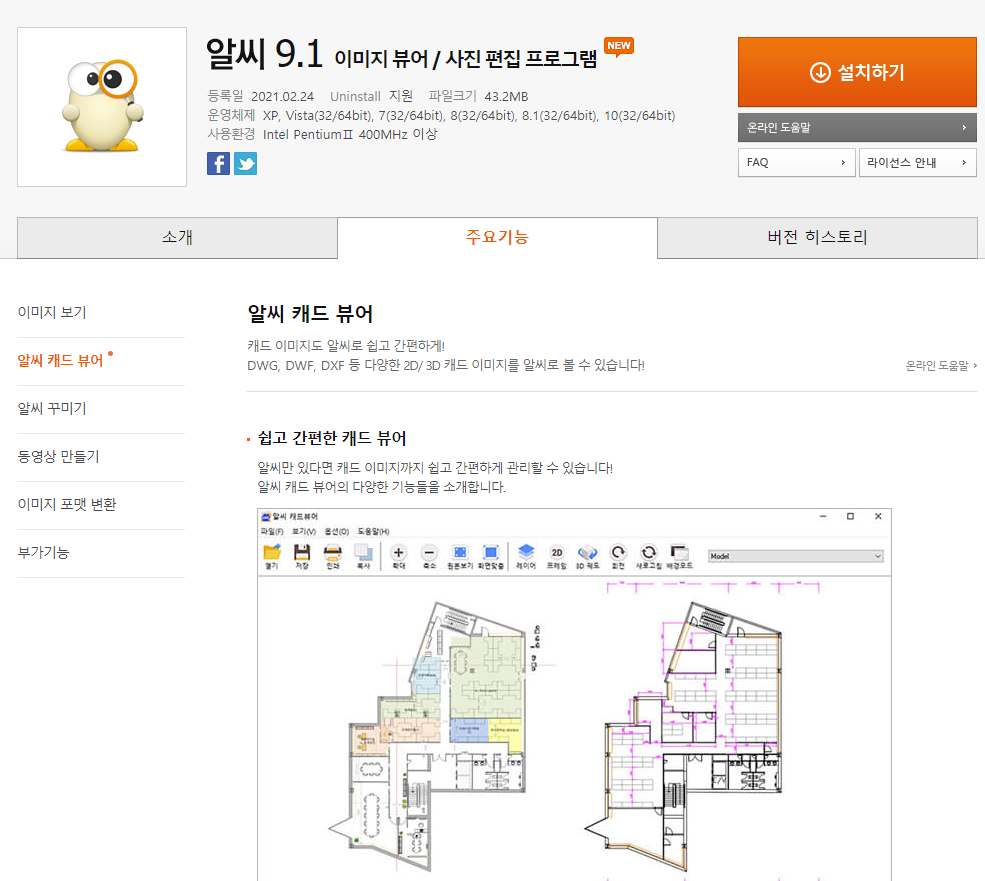Select 동영상 만들기 in the side menu
This screenshot has width=985, height=881.
(x=58, y=457)
